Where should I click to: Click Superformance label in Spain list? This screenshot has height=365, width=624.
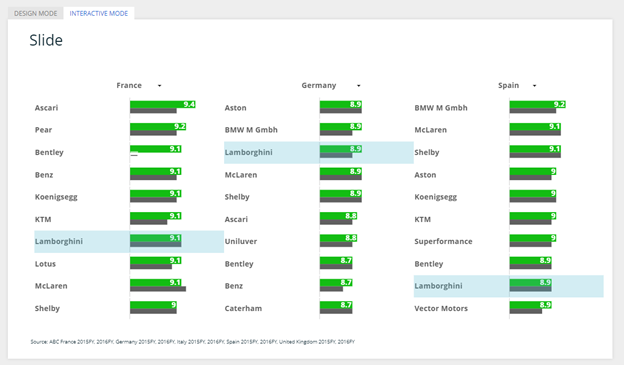click(x=443, y=242)
